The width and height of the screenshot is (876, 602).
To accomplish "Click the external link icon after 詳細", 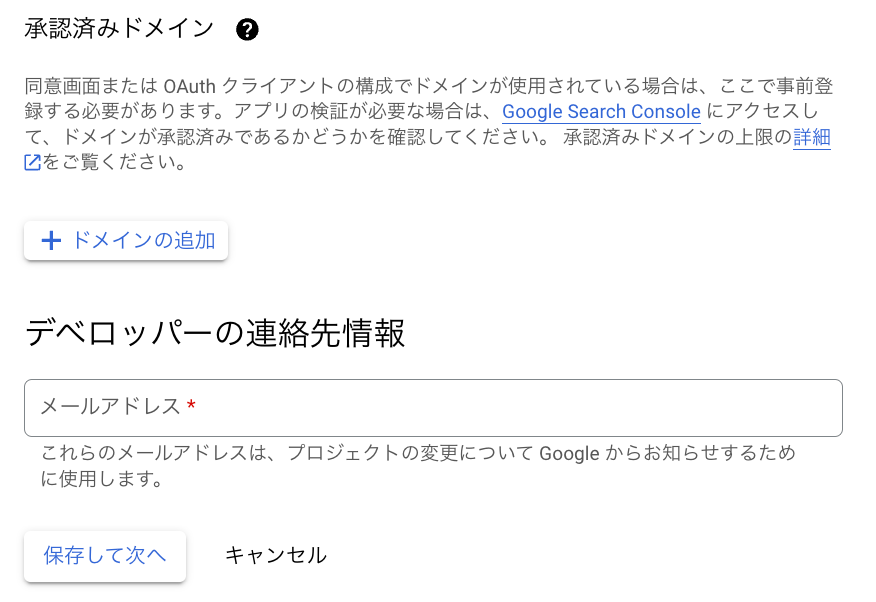I will coord(33,163).
